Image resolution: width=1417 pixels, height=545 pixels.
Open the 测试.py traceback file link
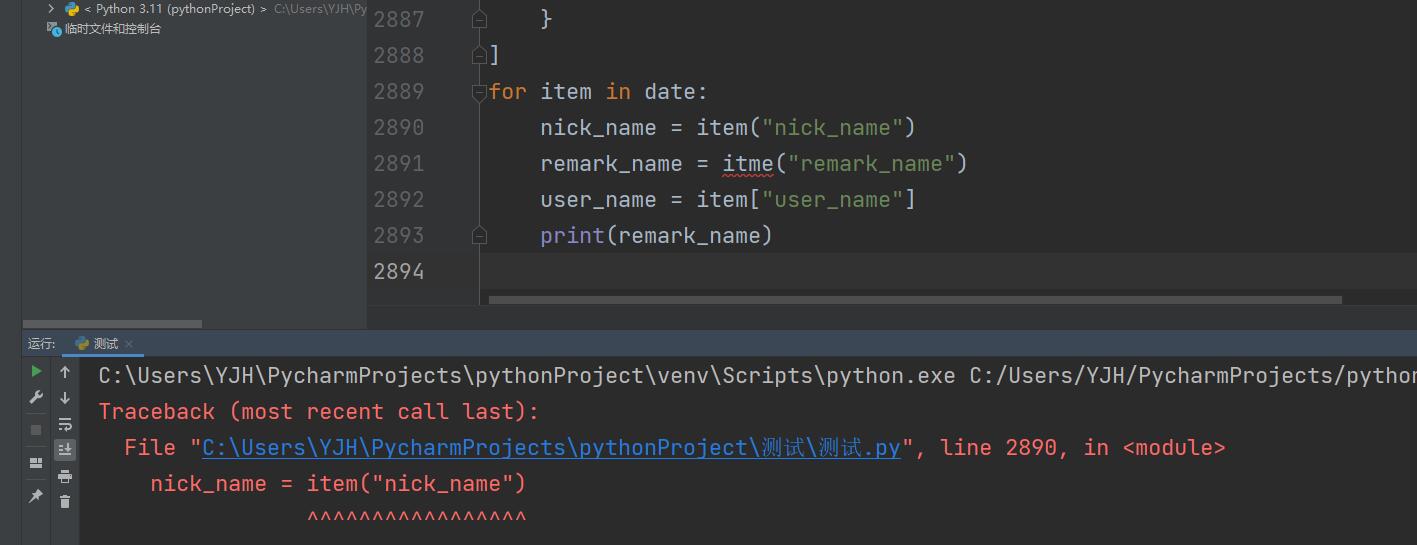coord(551,448)
